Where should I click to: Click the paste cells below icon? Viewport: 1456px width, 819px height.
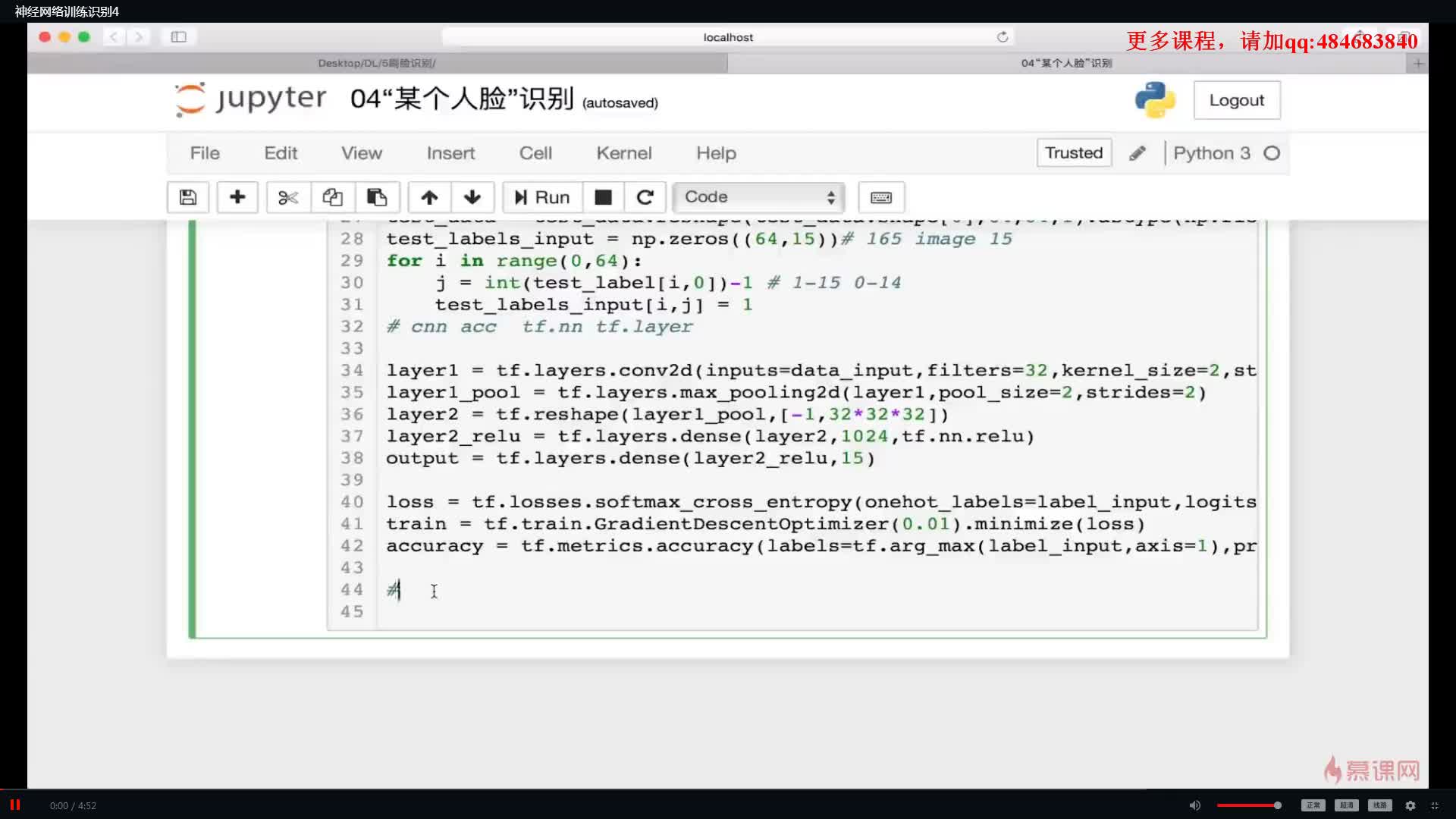(376, 196)
